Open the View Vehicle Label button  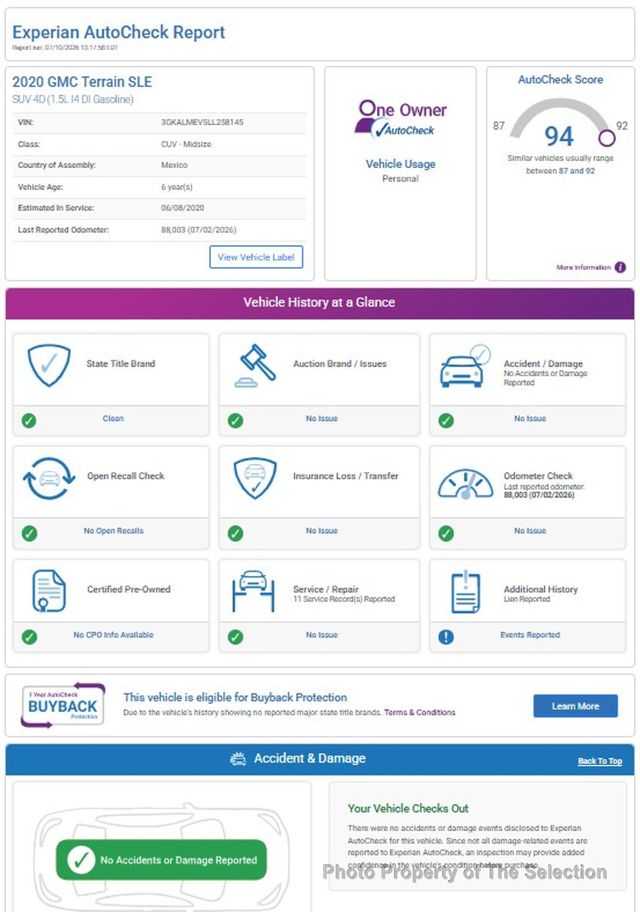click(256, 257)
